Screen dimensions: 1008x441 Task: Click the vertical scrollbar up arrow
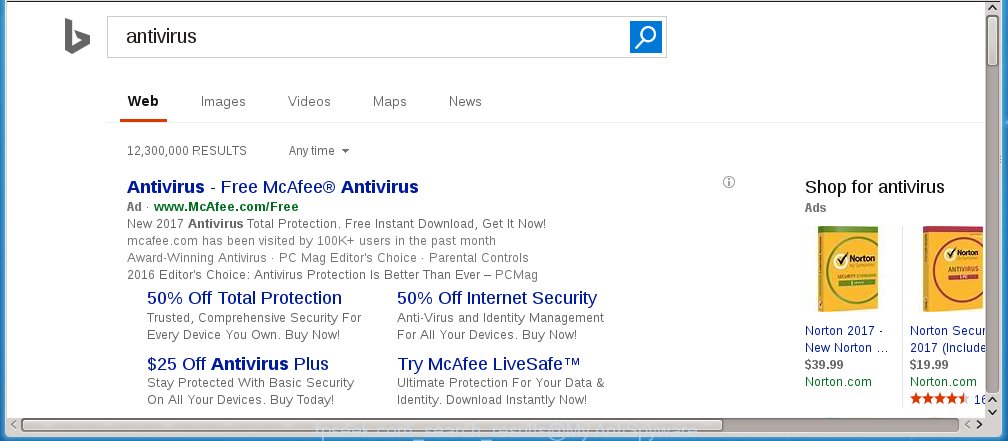click(x=993, y=8)
